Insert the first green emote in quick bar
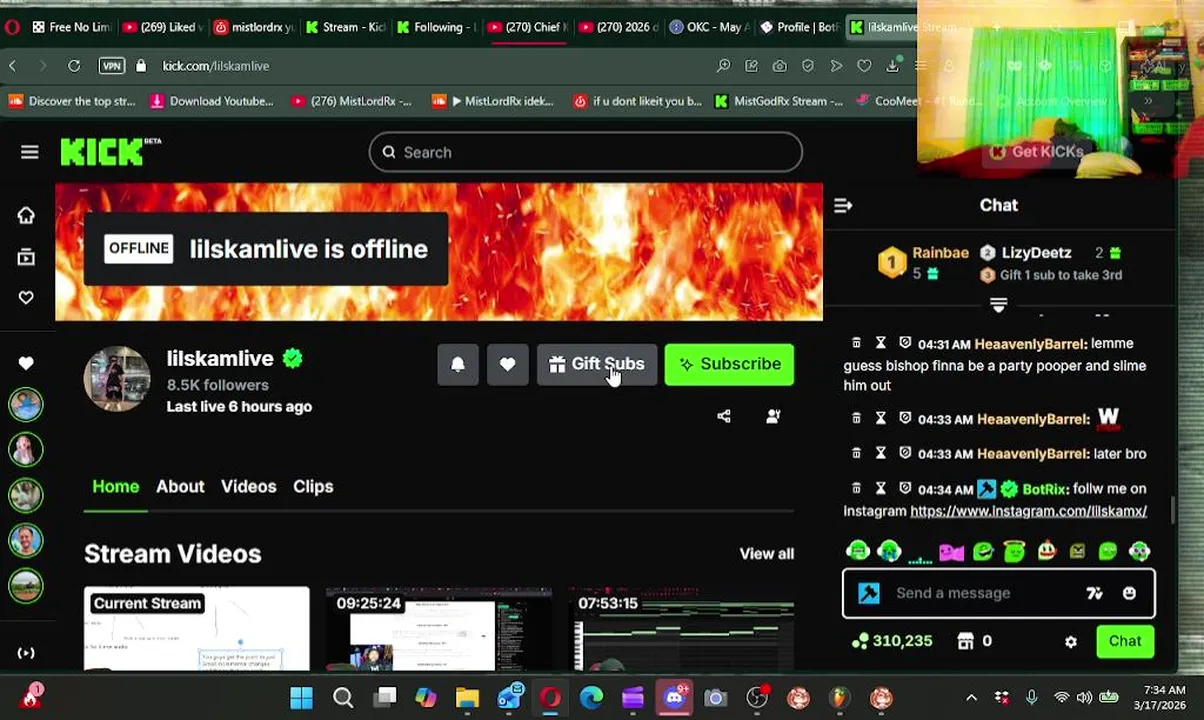The image size is (1204, 720). click(857, 551)
